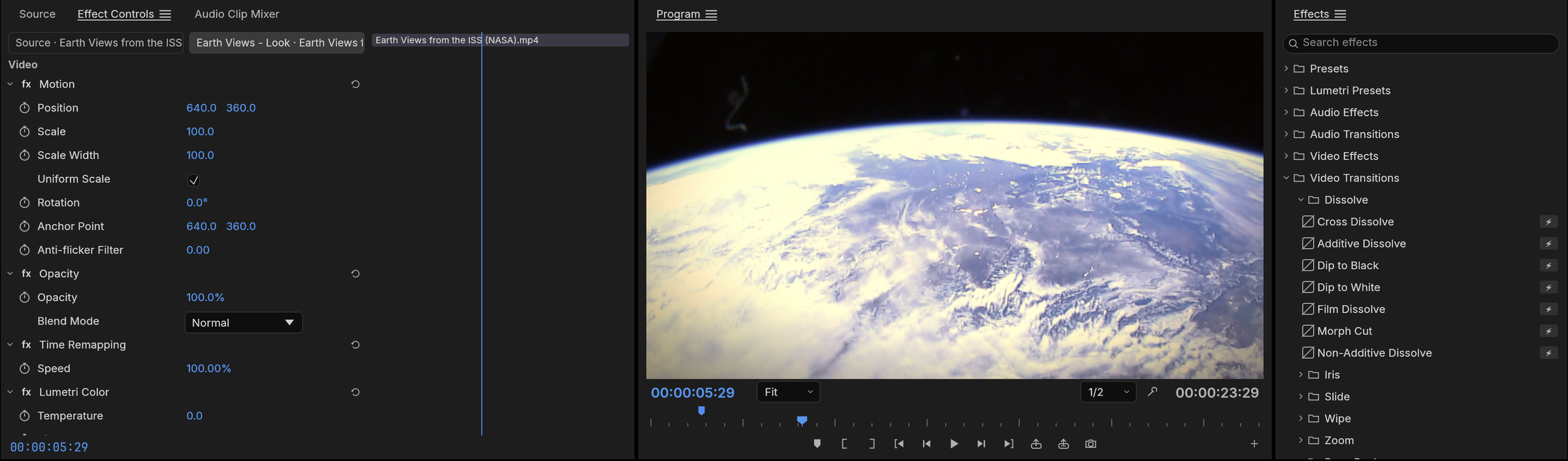Screen dimensions: 1568x461
Task: Uncheck the Uniform Scale checkbox
Action: pyautogui.click(x=193, y=180)
